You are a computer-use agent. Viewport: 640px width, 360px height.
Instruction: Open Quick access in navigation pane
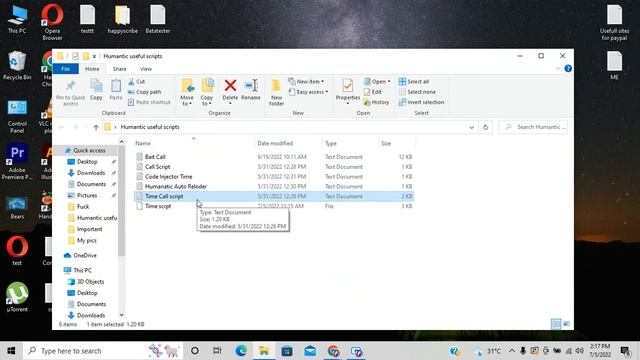89,150
